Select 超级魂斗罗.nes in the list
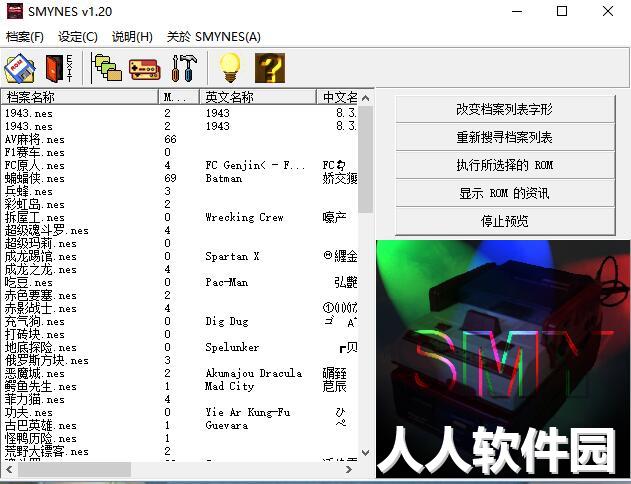This screenshot has height=484, width=631. [x=47, y=231]
